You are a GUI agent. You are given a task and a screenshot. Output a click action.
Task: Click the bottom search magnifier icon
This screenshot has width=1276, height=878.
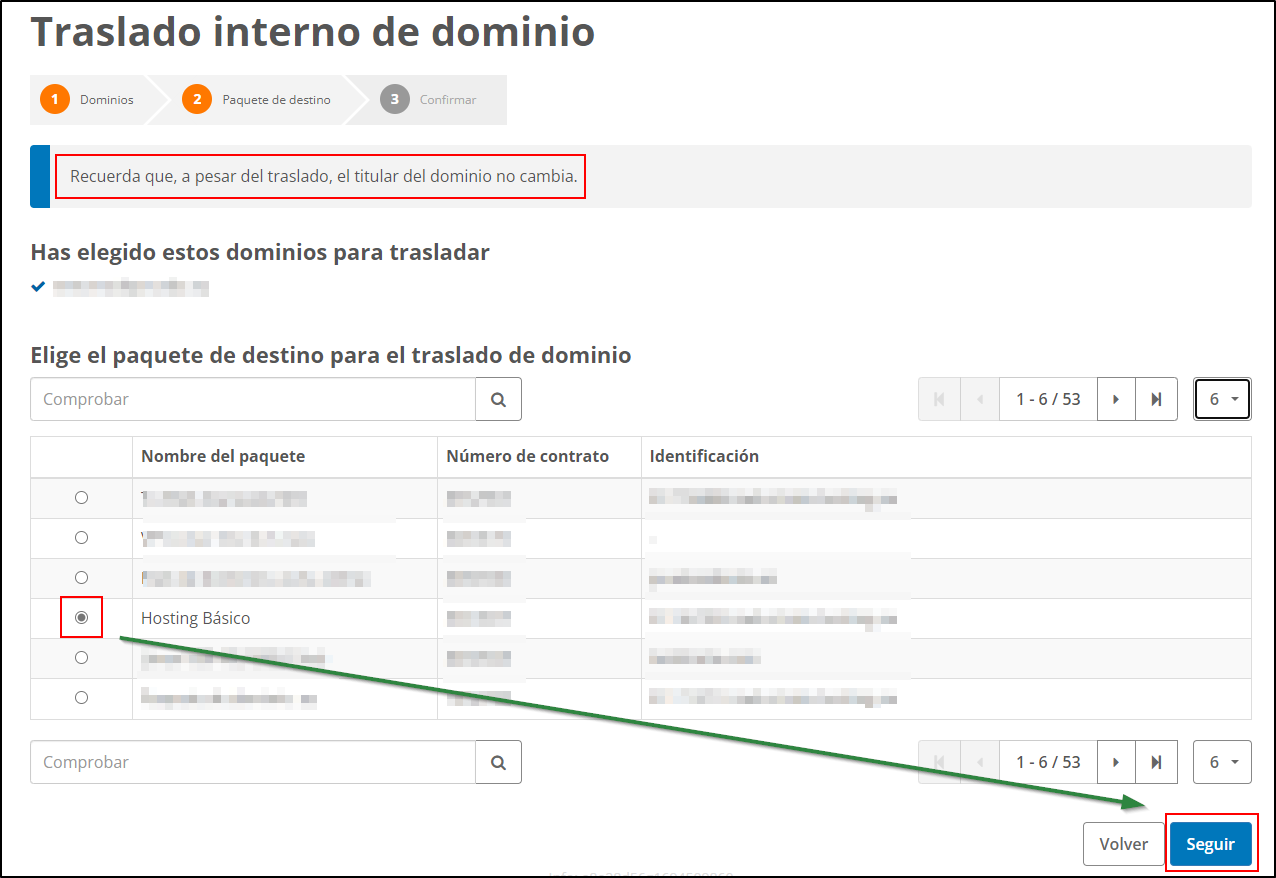pos(498,761)
